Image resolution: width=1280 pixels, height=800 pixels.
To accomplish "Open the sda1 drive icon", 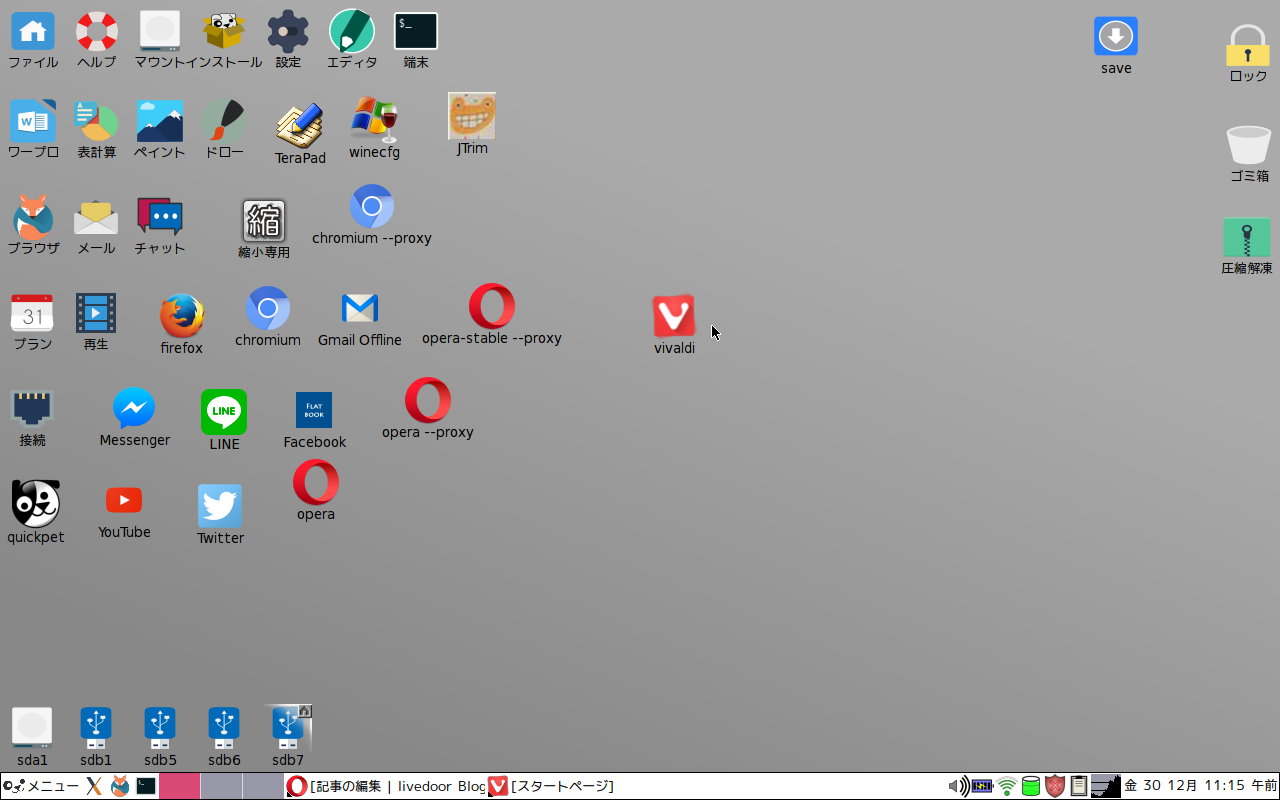I will tap(32, 727).
